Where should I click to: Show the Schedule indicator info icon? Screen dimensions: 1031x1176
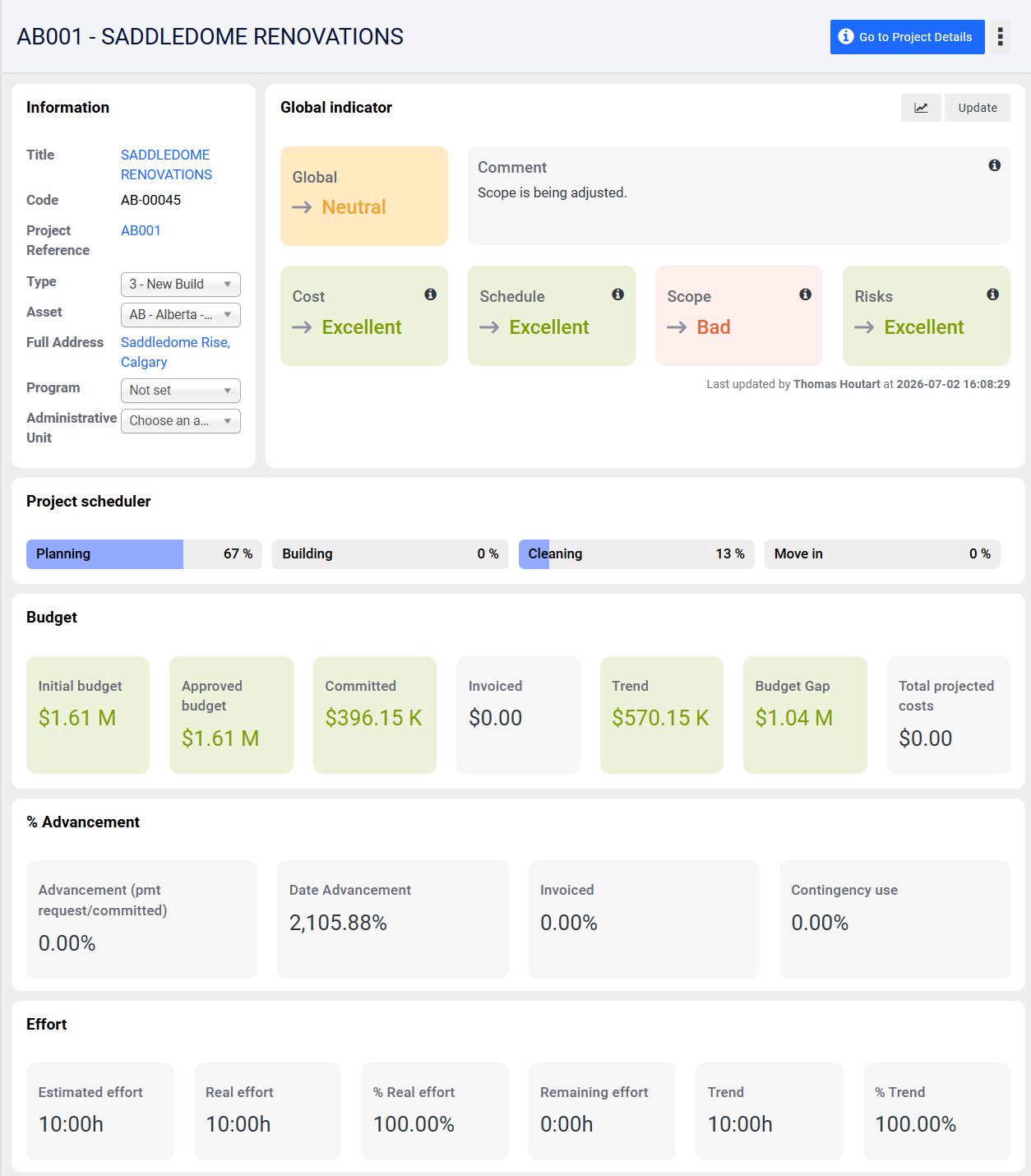pos(617,294)
